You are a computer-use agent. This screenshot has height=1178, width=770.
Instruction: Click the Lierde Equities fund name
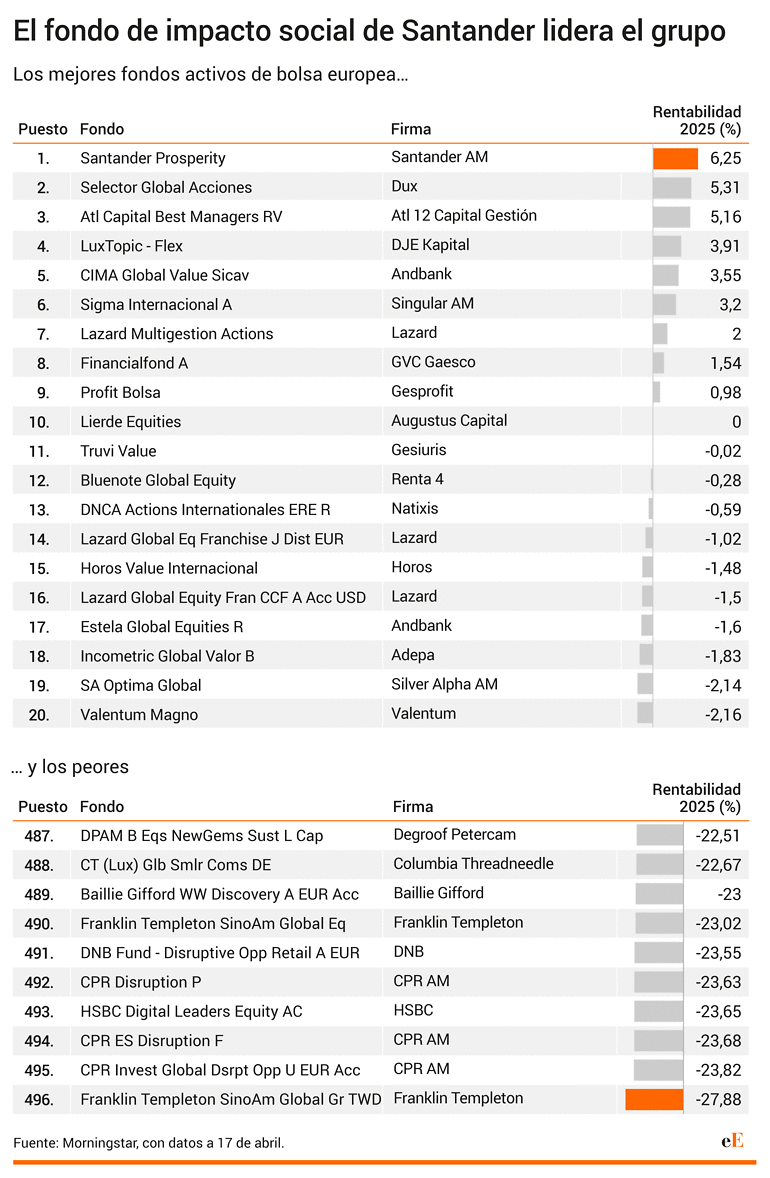click(131, 422)
